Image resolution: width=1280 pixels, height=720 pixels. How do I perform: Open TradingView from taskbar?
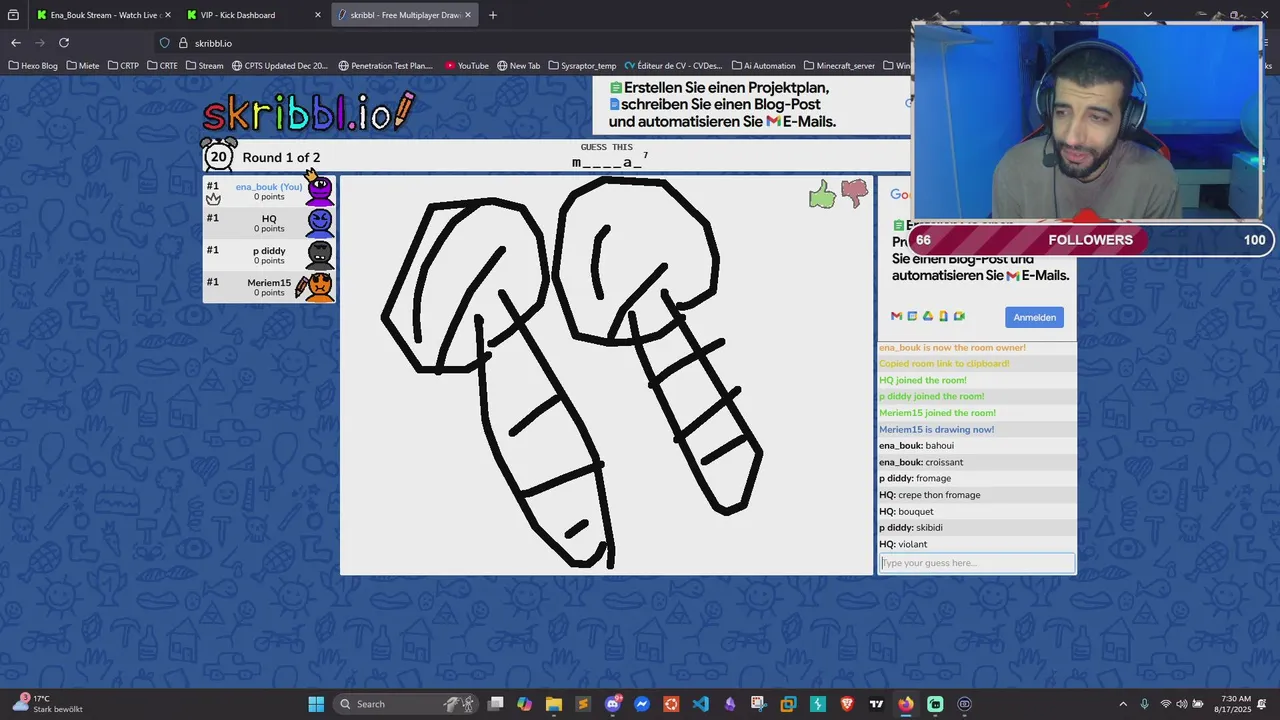(876, 704)
